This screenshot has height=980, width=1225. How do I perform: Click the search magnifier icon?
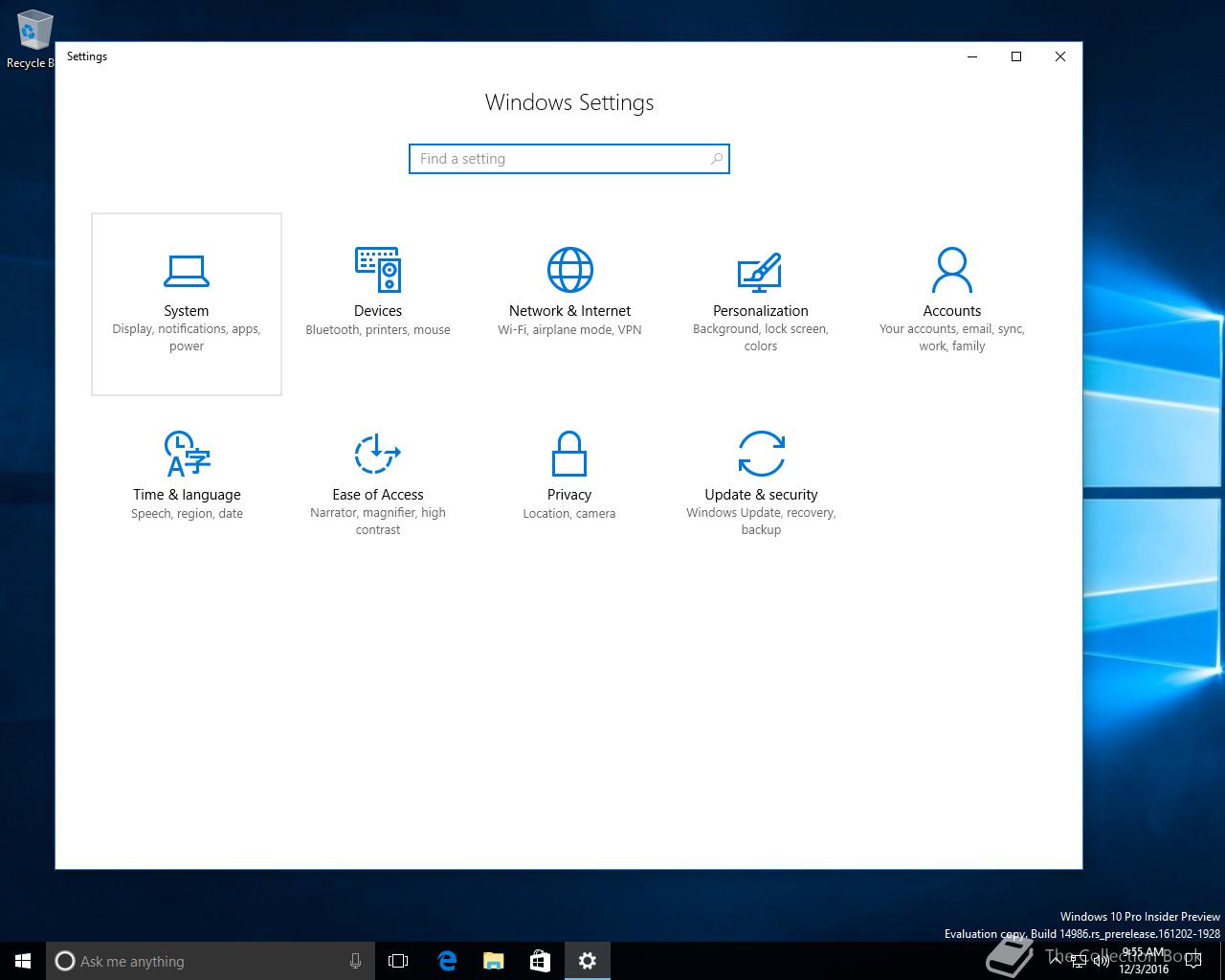(716, 159)
